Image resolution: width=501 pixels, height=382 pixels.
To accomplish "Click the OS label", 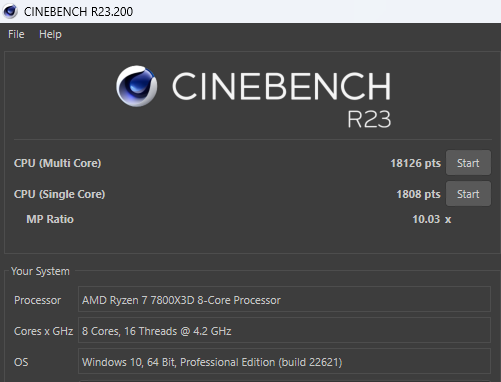I will click(21, 362).
